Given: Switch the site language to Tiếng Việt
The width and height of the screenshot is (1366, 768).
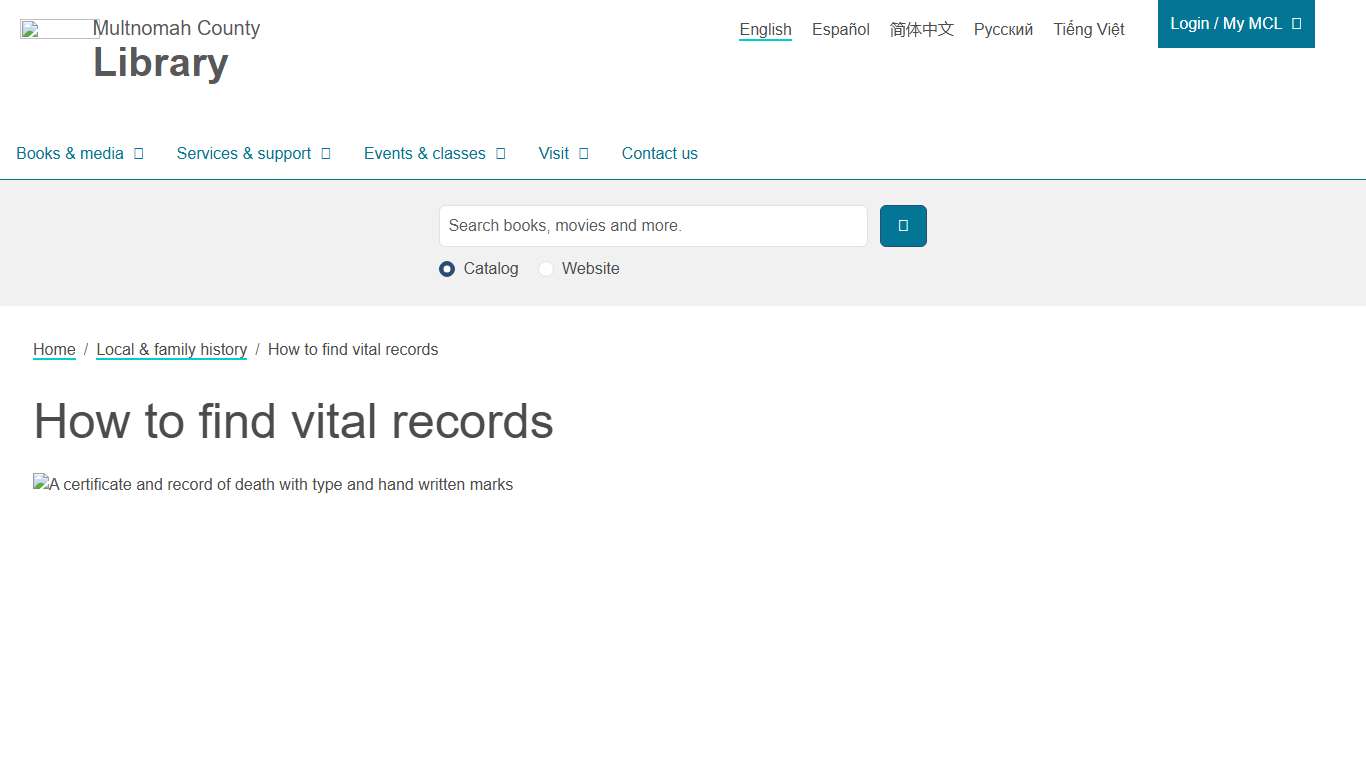Looking at the screenshot, I should pyautogui.click(x=1088, y=29).
